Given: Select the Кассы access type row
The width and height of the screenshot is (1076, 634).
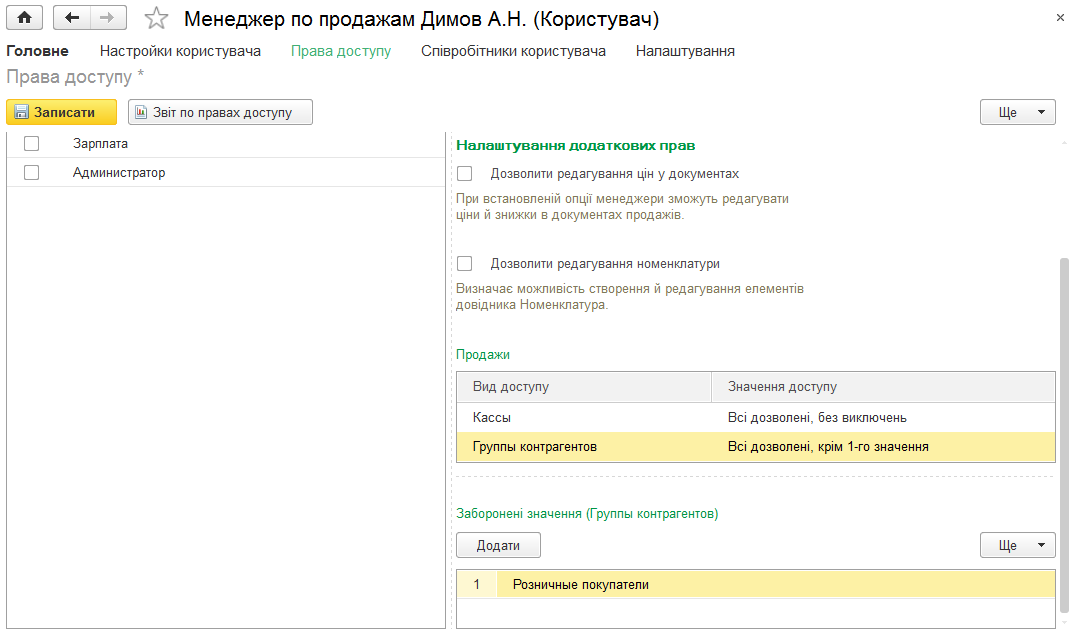Looking at the screenshot, I should tap(756, 417).
